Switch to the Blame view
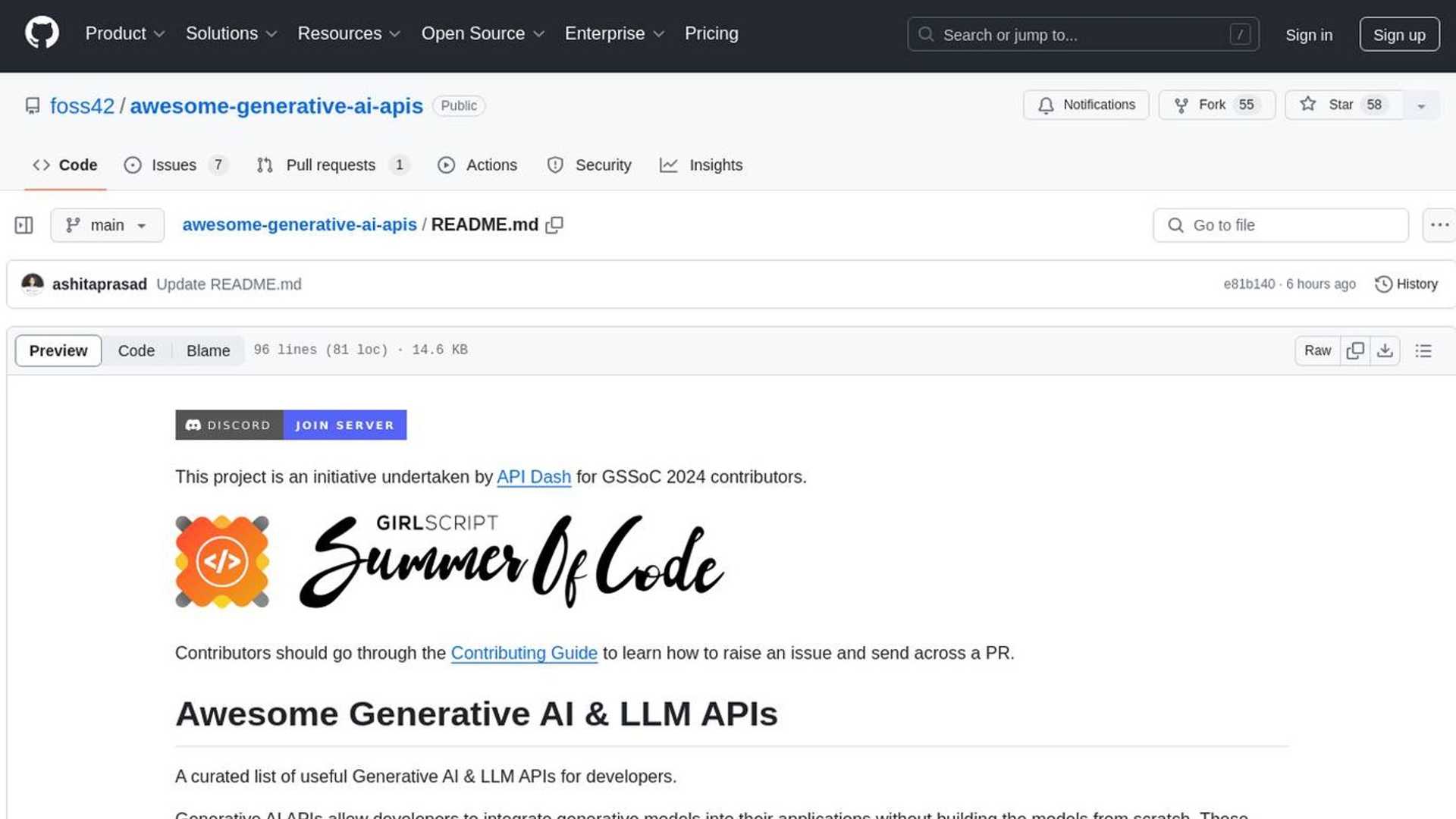The image size is (1456, 819). pos(208,350)
